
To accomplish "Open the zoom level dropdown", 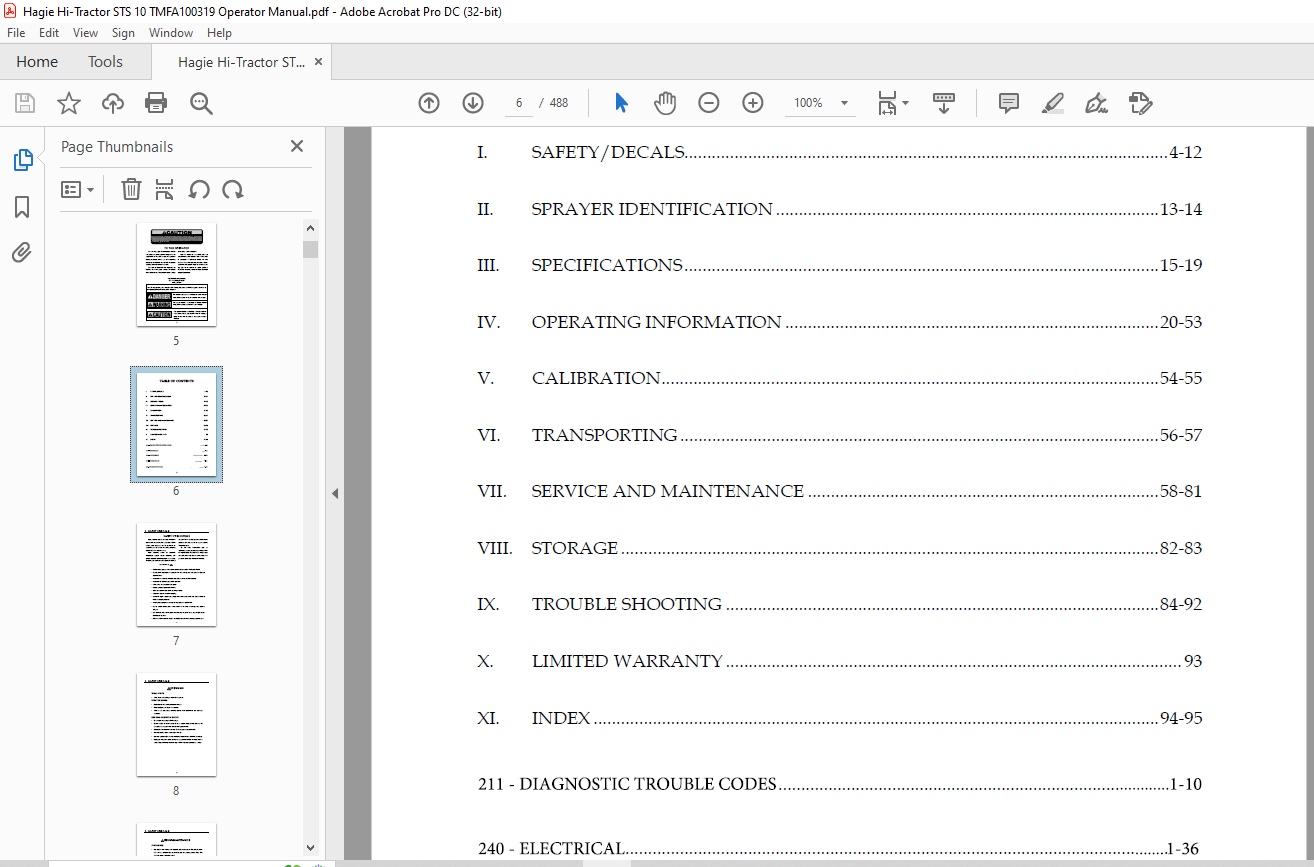I will 844,103.
